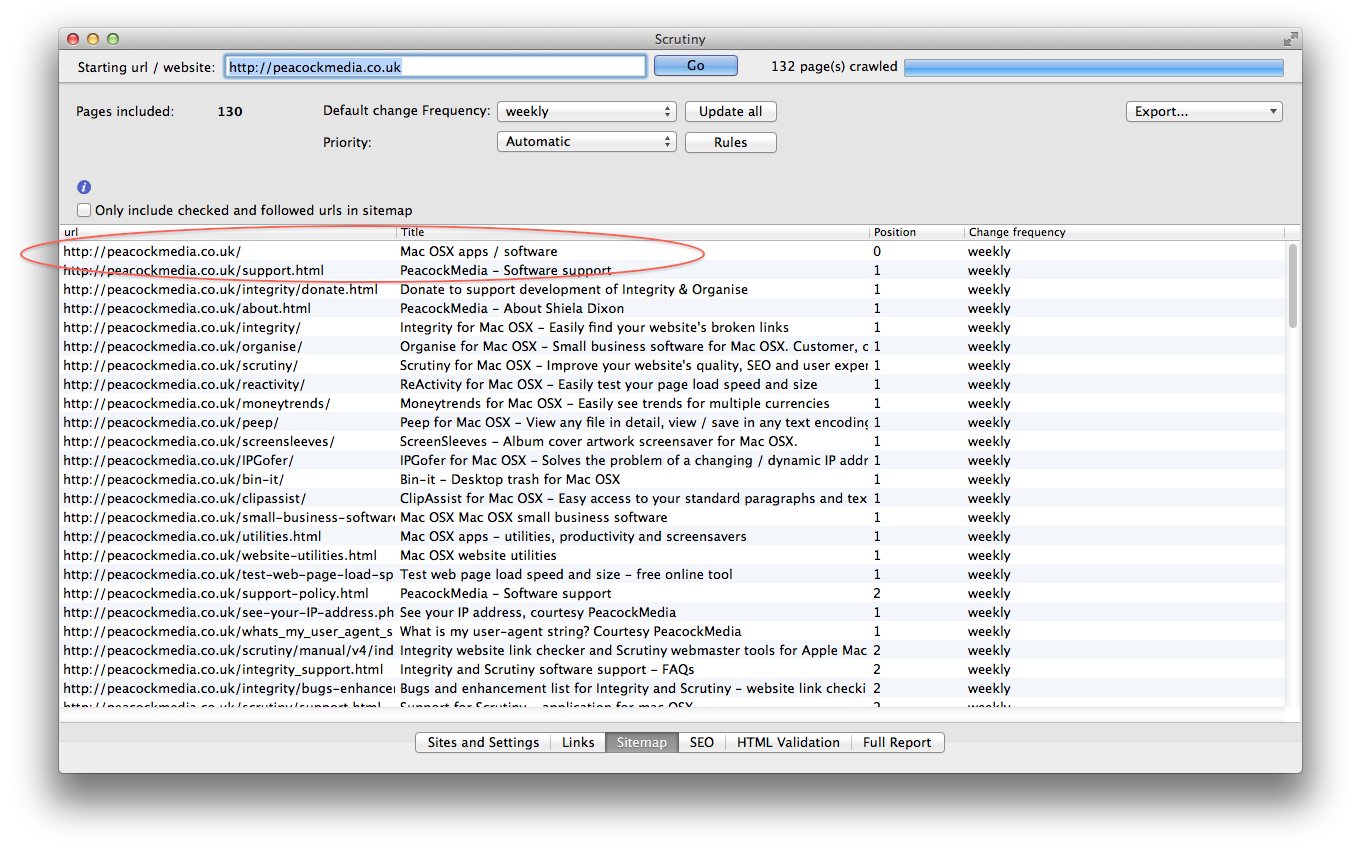Viewport: 1357px width, 847px height.
Task: Select the website-utilities.html url row
Action: 673,555
